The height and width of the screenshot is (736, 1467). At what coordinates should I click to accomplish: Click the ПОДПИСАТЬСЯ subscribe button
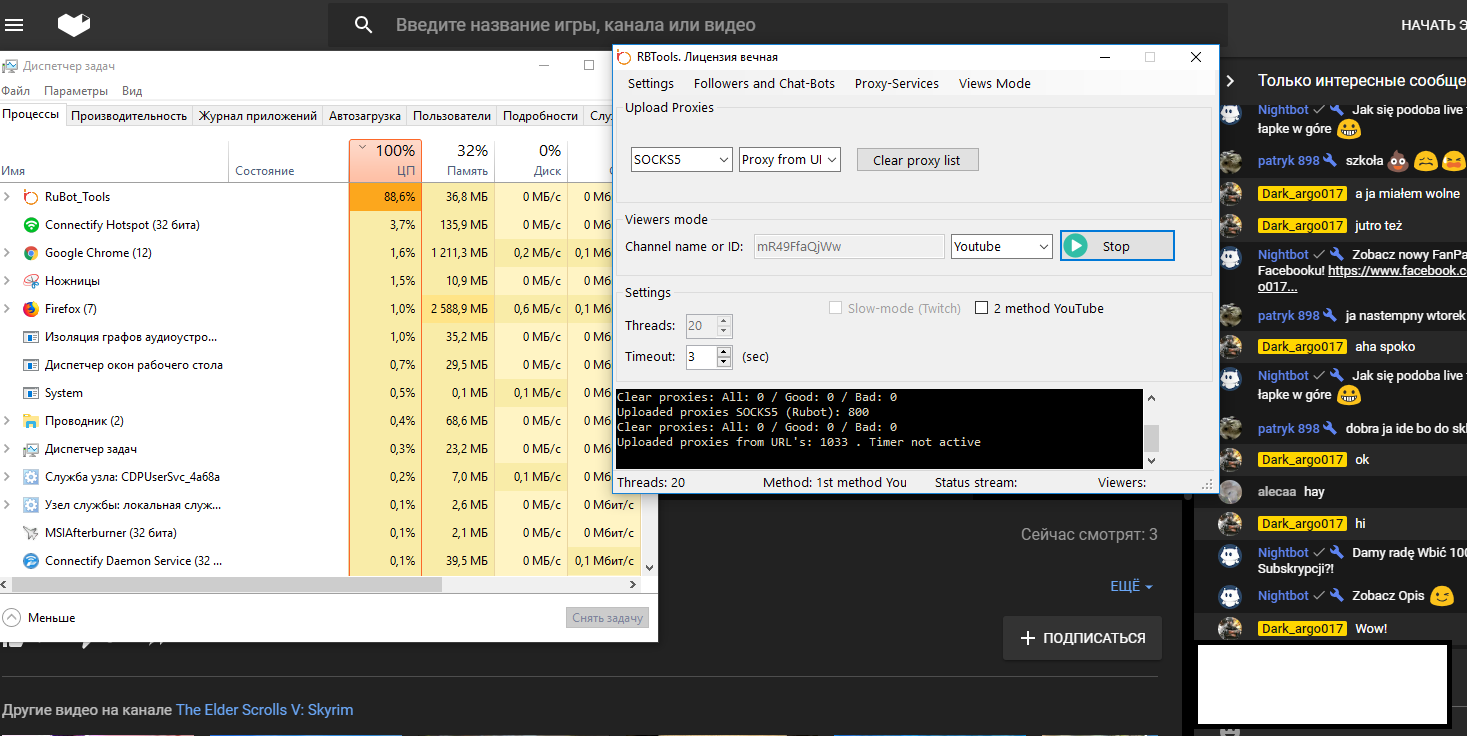[x=1082, y=638]
